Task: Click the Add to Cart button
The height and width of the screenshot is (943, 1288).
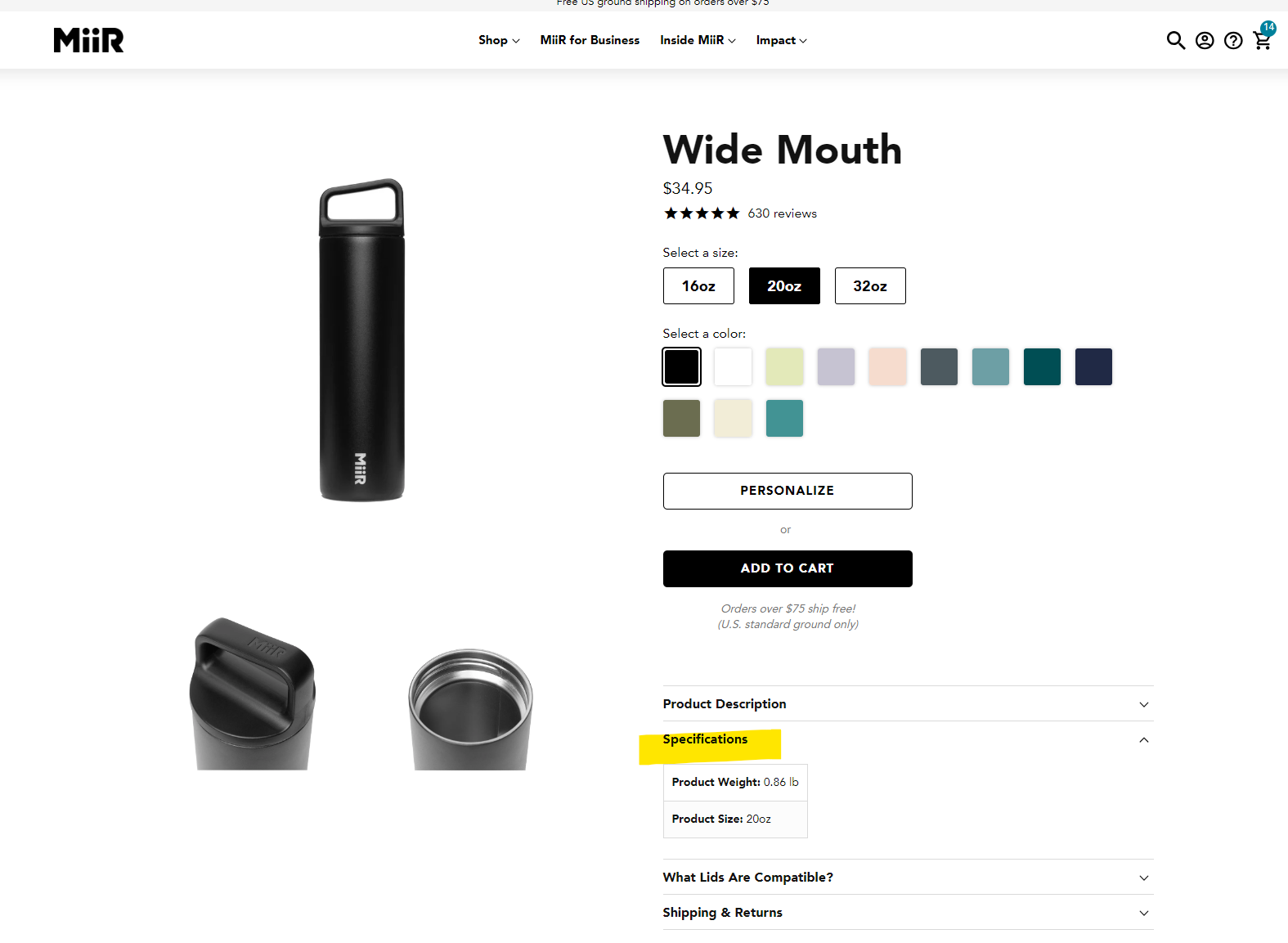Action: [x=788, y=568]
